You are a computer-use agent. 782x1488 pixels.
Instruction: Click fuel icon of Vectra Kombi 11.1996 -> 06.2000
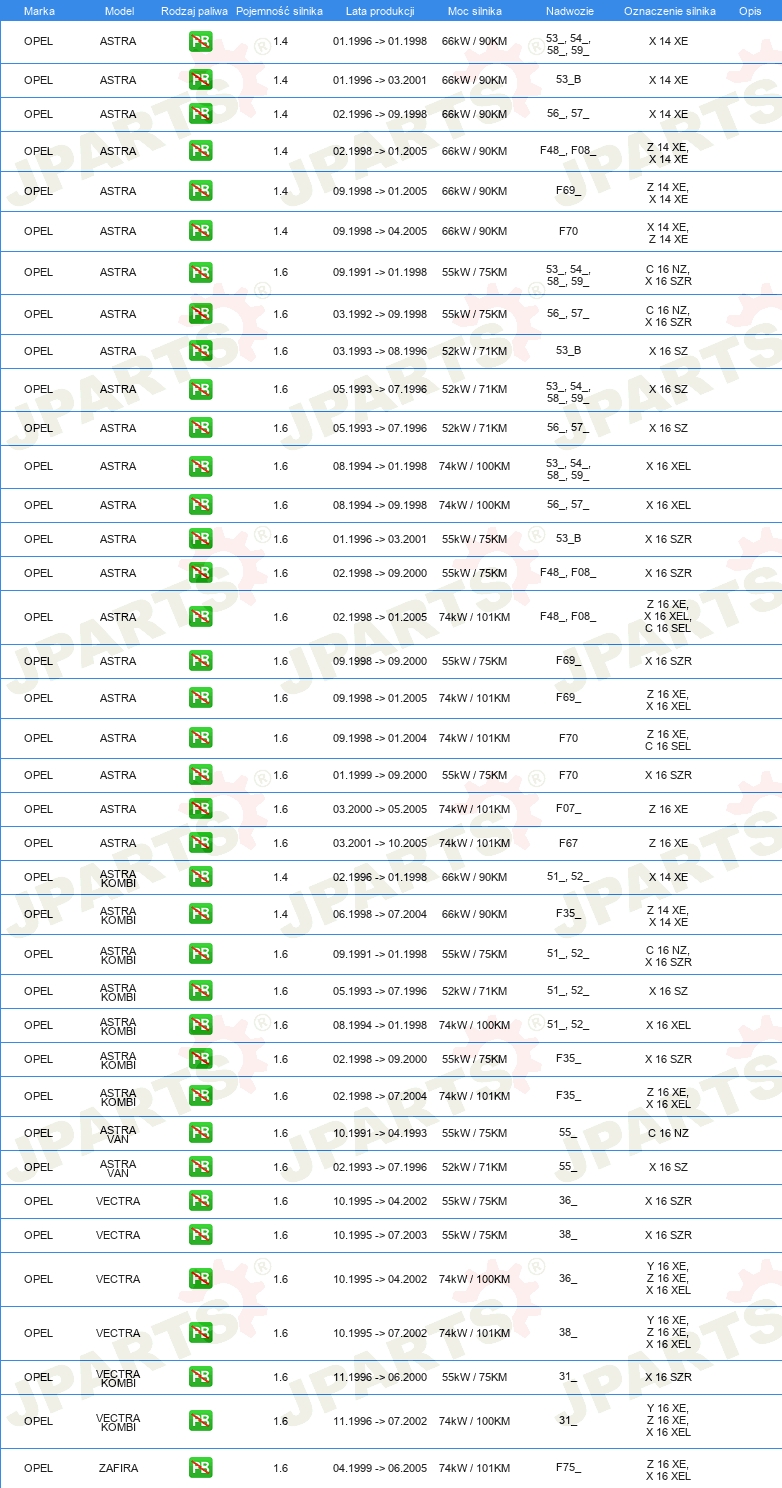coord(200,1377)
